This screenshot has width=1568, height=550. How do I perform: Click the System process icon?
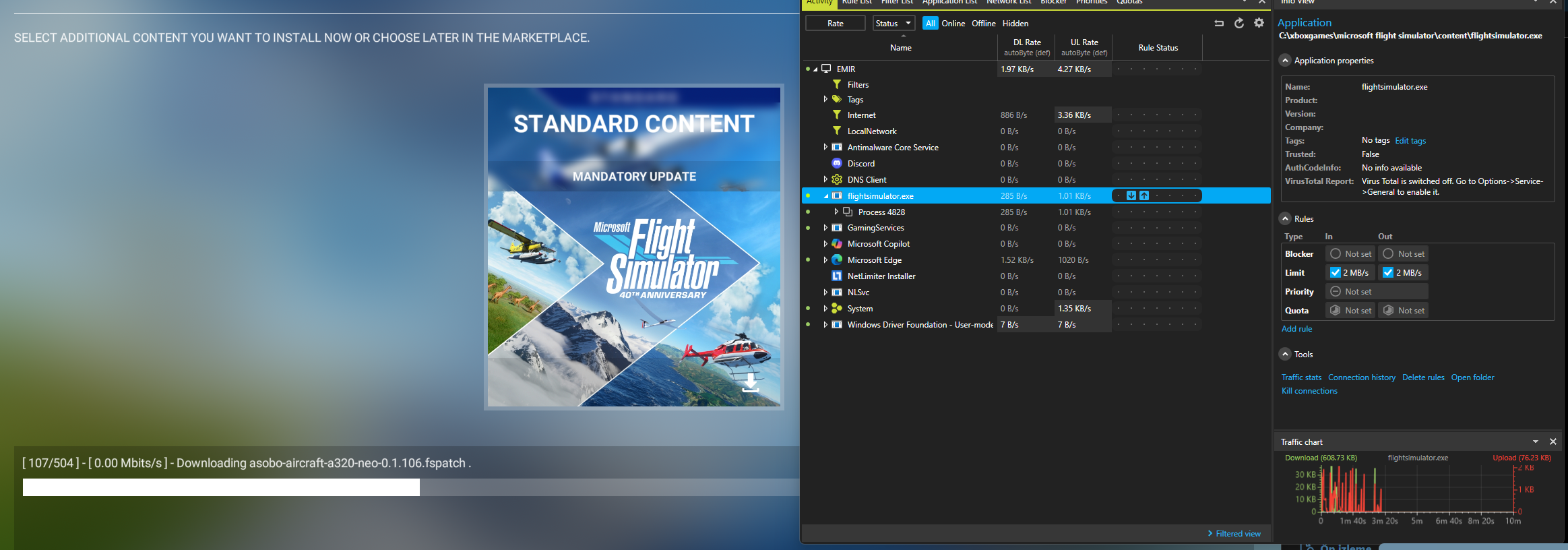tap(837, 309)
